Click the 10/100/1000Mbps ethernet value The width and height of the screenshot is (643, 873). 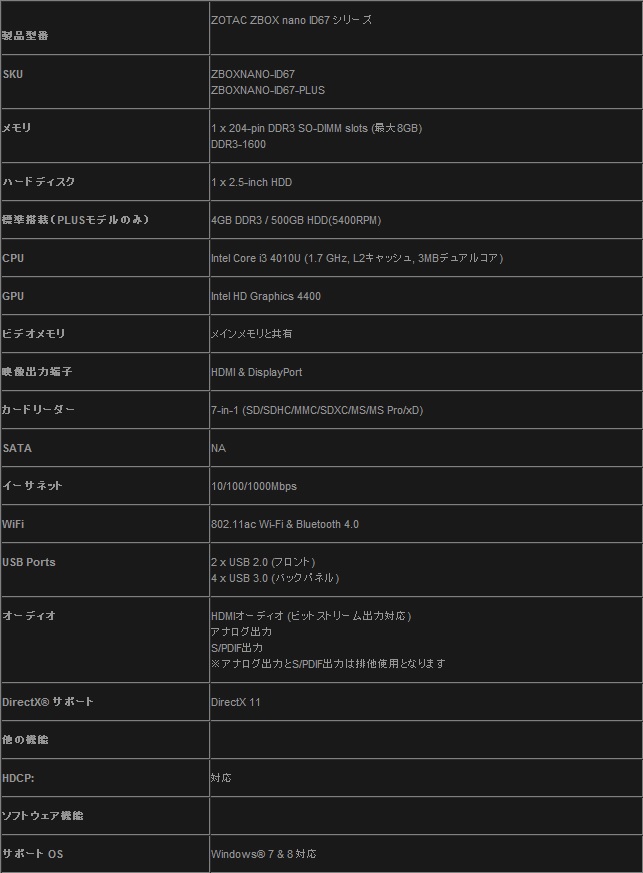tap(253, 486)
